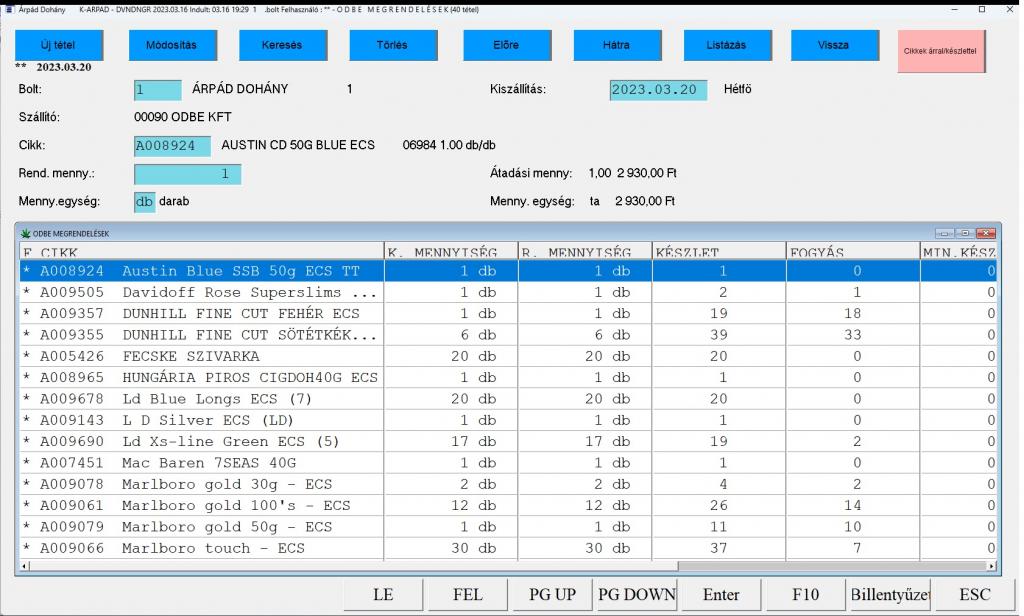Click the F10 button in bottom bar
The height and width of the screenshot is (616, 1024).
point(805,594)
